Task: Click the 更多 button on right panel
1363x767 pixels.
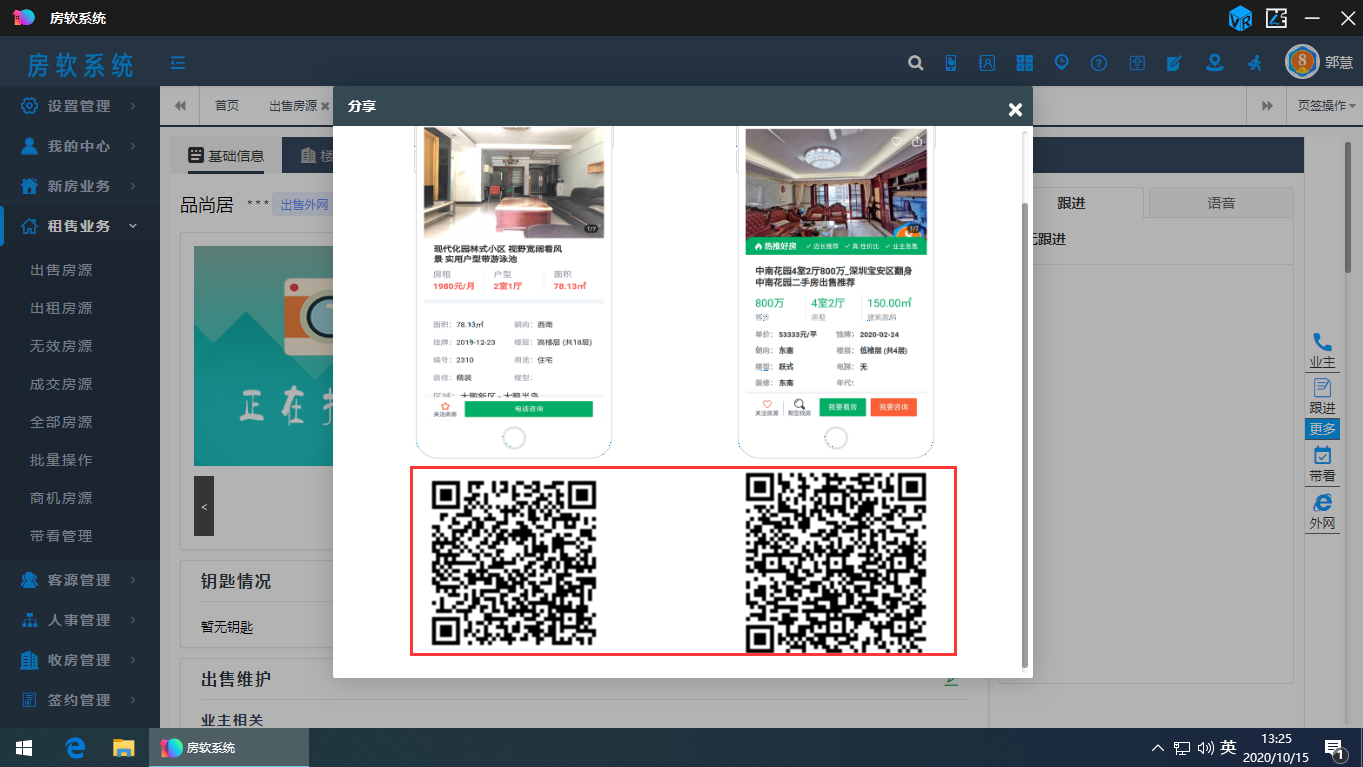Action: [x=1322, y=429]
